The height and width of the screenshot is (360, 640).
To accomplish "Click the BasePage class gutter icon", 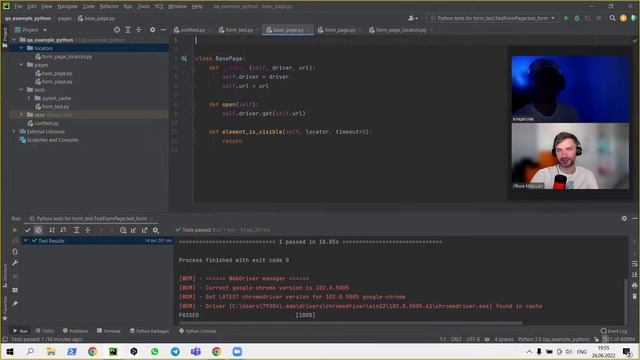I will 184,59.
